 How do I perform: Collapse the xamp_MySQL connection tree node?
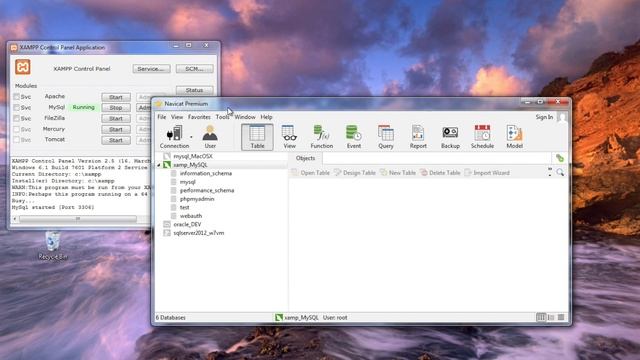(159, 165)
